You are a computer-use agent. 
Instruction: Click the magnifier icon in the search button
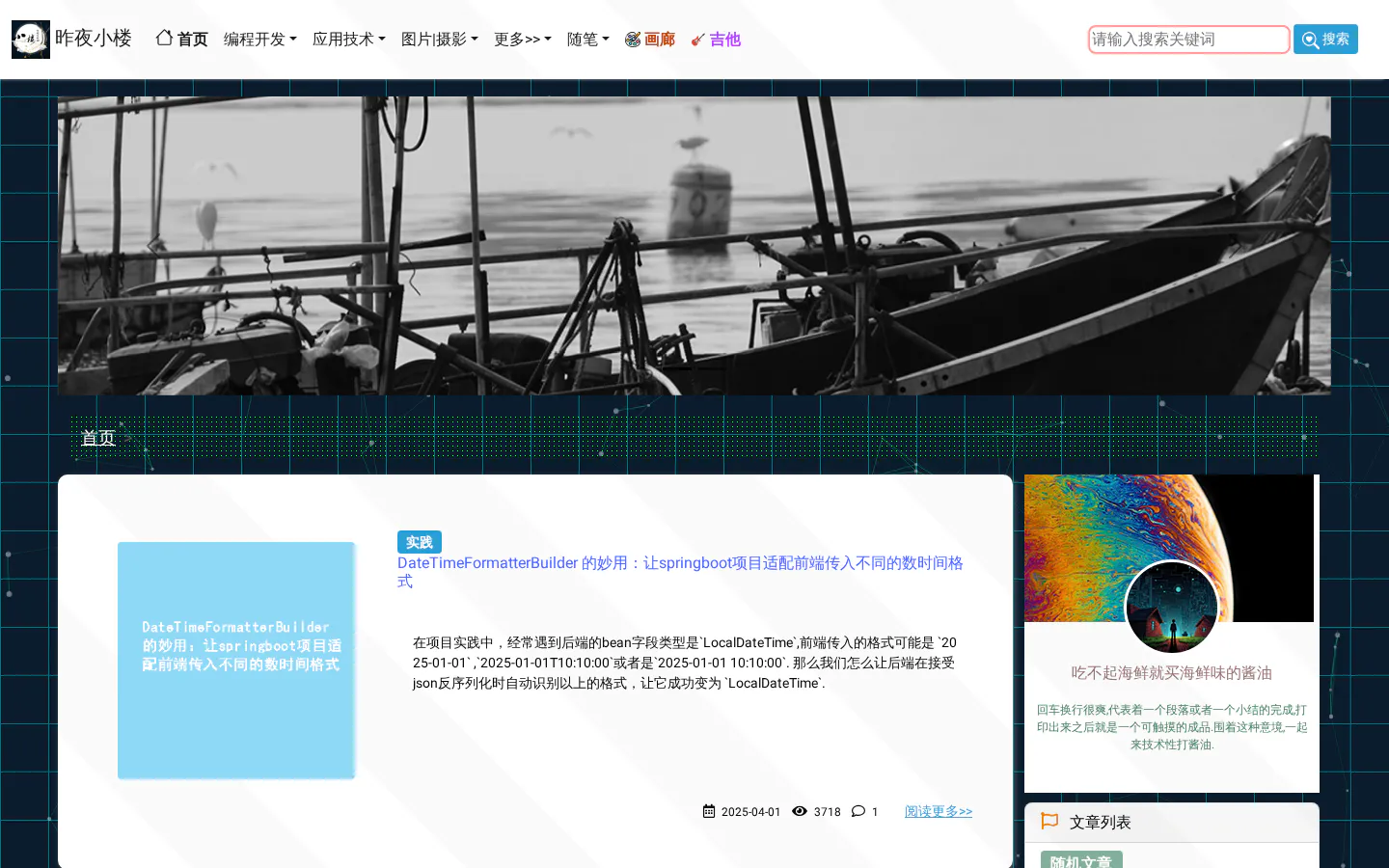tap(1310, 40)
